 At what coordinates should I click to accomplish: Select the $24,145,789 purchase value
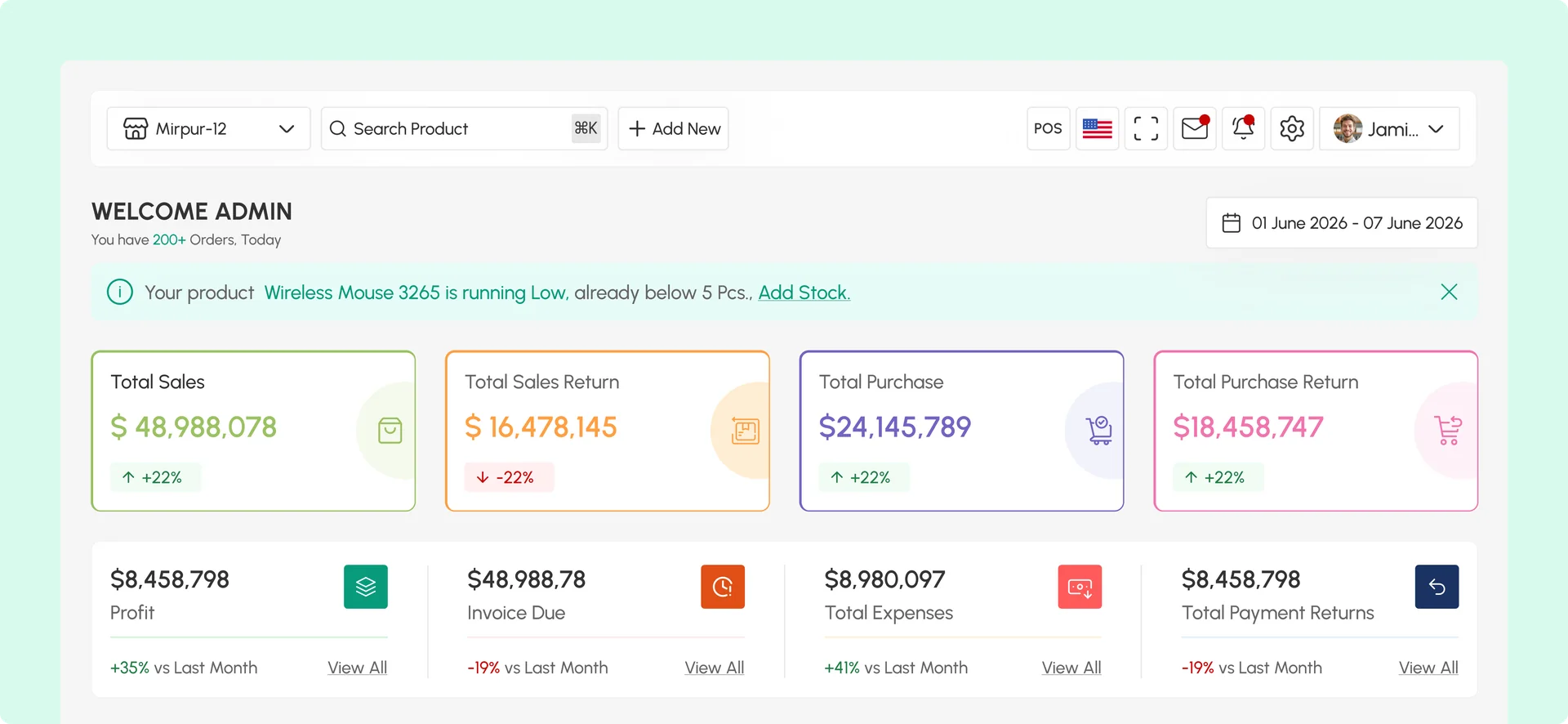click(x=895, y=427)
